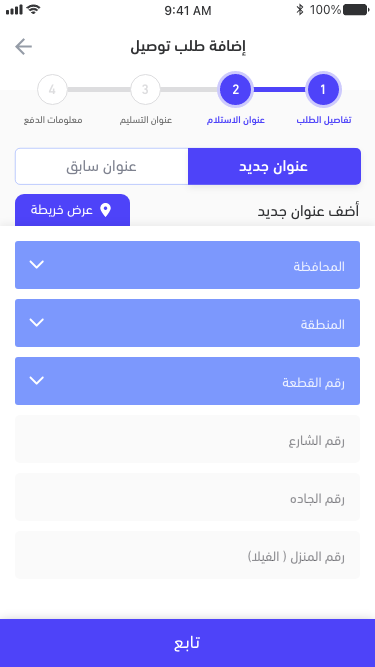Click the عرض خريطة button
This screenshot has height=667, width=375.
[72, 210]
